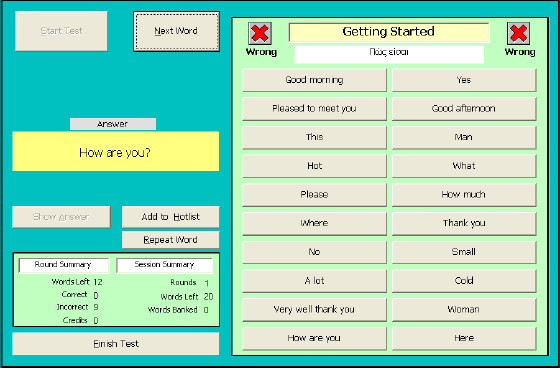Click the Rounds value 1
Screen dimensions: 560x368
(207, 283)
